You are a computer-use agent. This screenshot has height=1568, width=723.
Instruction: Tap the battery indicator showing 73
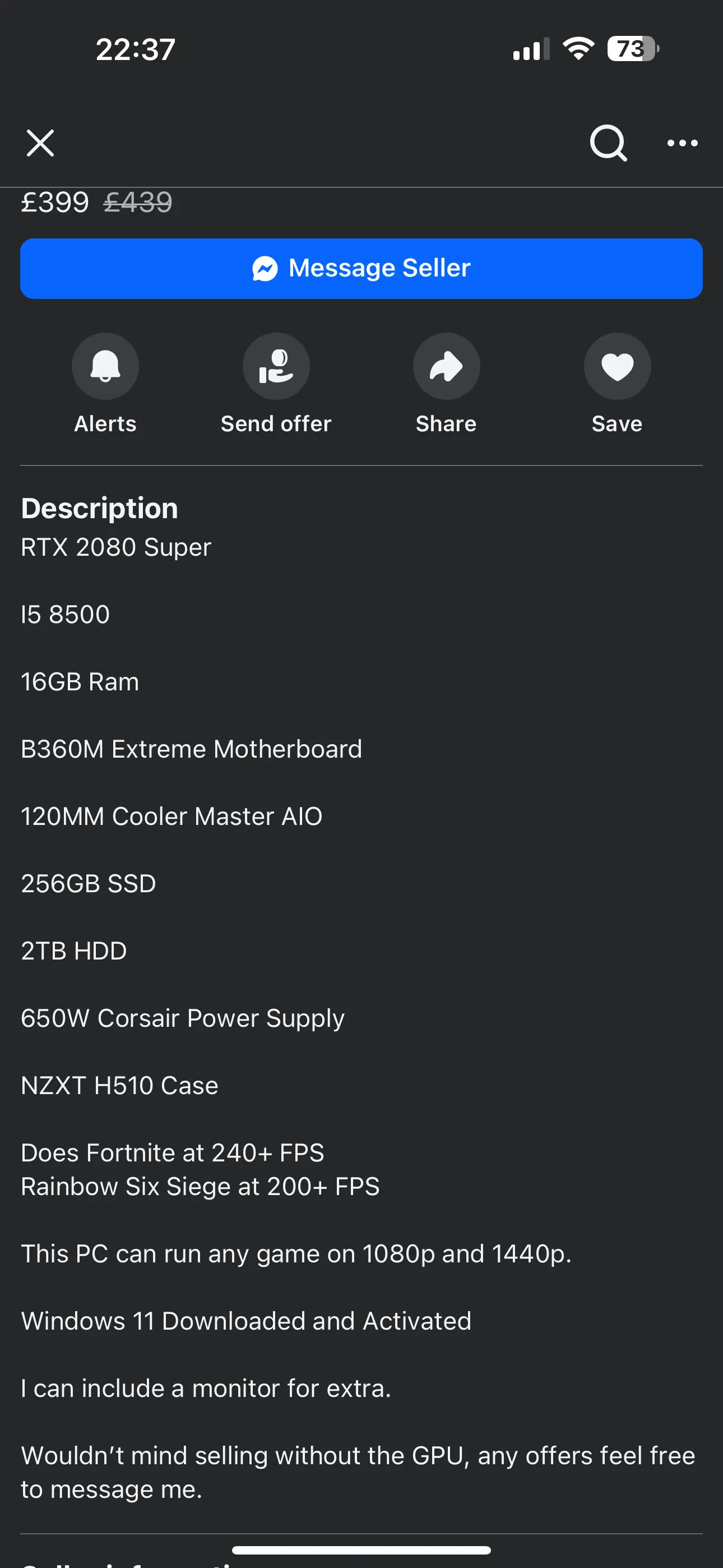pos(633,49)
